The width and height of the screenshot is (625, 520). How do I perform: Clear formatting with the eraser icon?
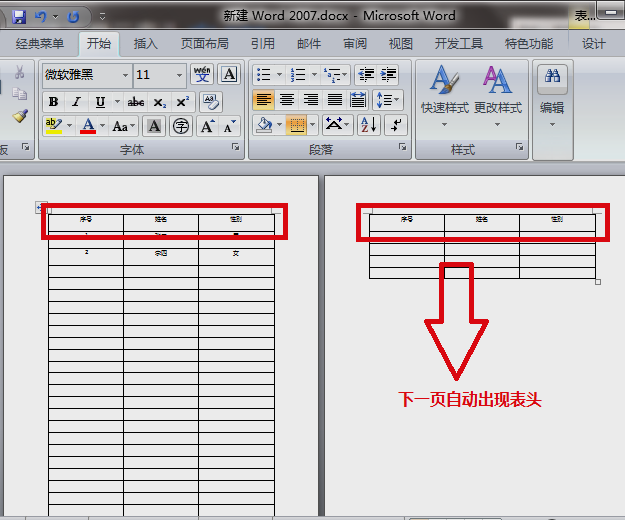point(211,102)
